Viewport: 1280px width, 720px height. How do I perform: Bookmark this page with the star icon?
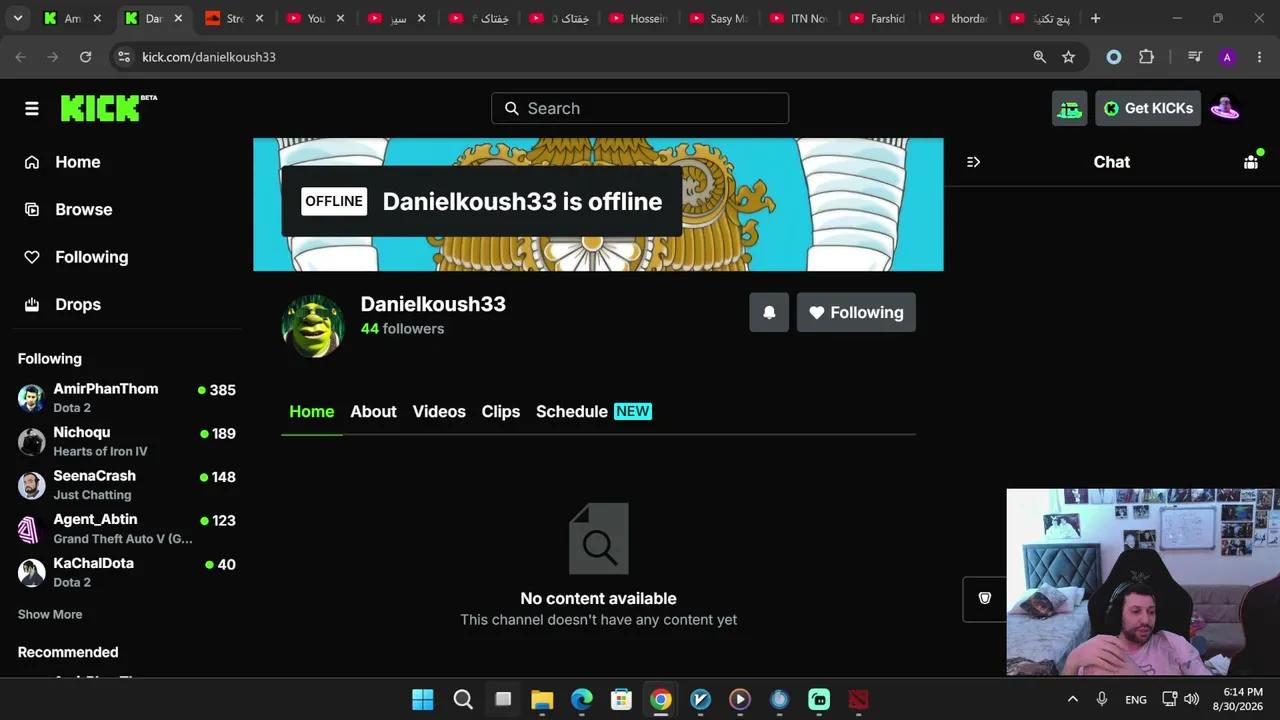[x=1068, y=57]
